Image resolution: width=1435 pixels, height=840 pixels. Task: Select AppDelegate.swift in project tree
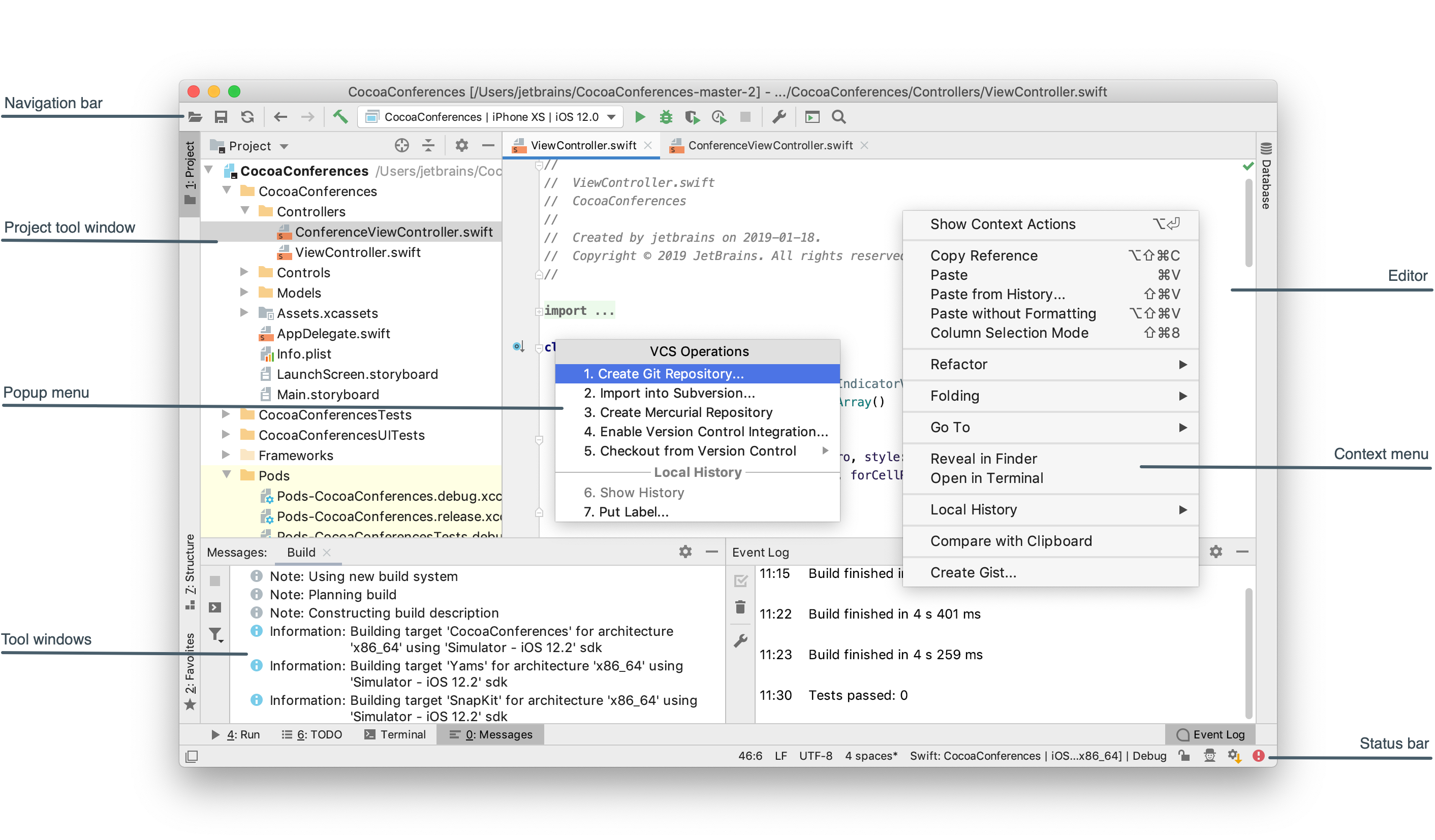pos(333,334)
